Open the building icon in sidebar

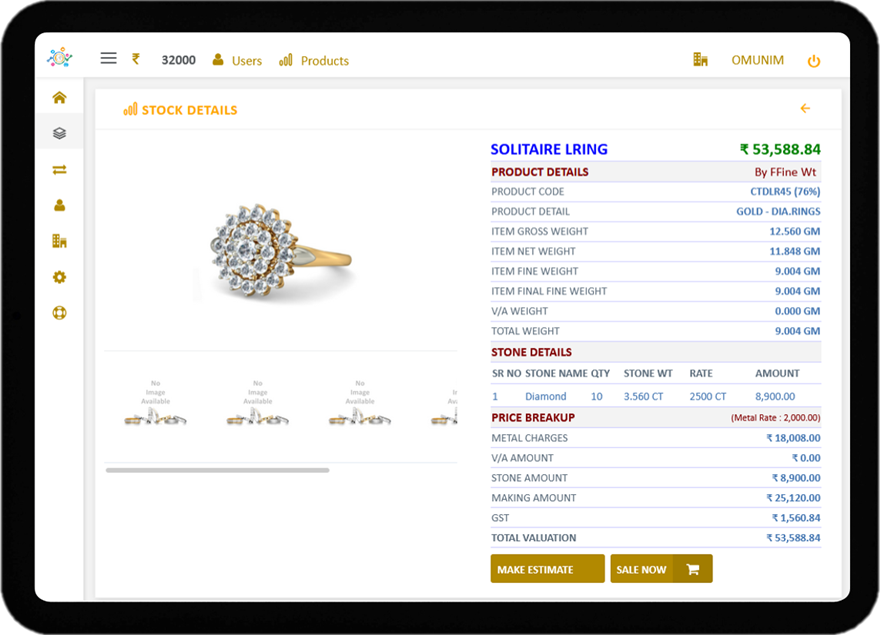click(x=59, y=241)
